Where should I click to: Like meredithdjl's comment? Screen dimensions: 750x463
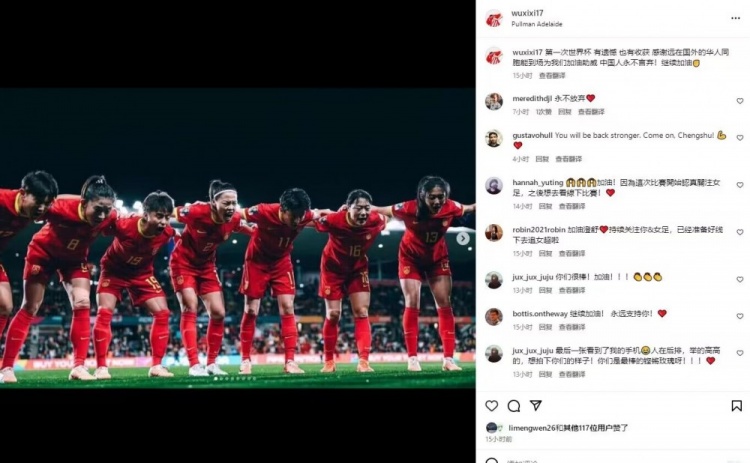point(740,101)
